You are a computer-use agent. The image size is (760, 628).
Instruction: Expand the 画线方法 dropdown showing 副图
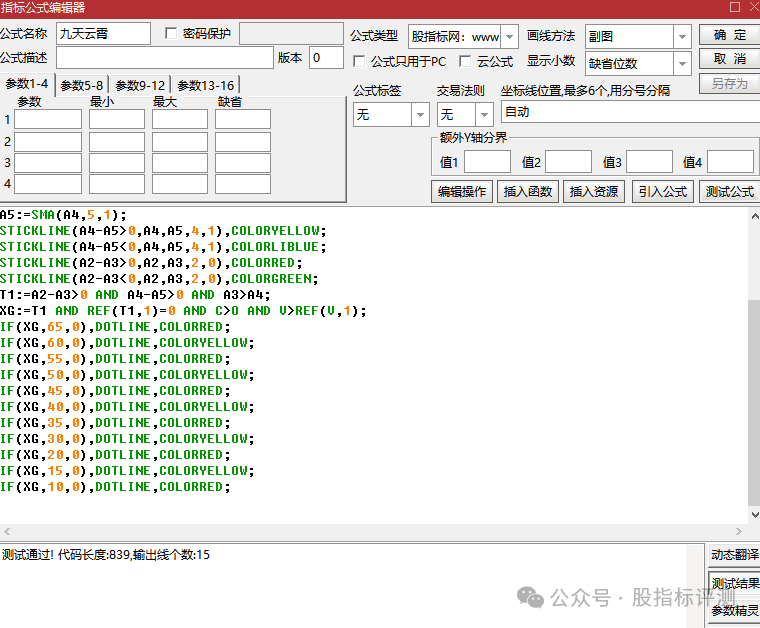pyautogui.click(x=682, y=37)
